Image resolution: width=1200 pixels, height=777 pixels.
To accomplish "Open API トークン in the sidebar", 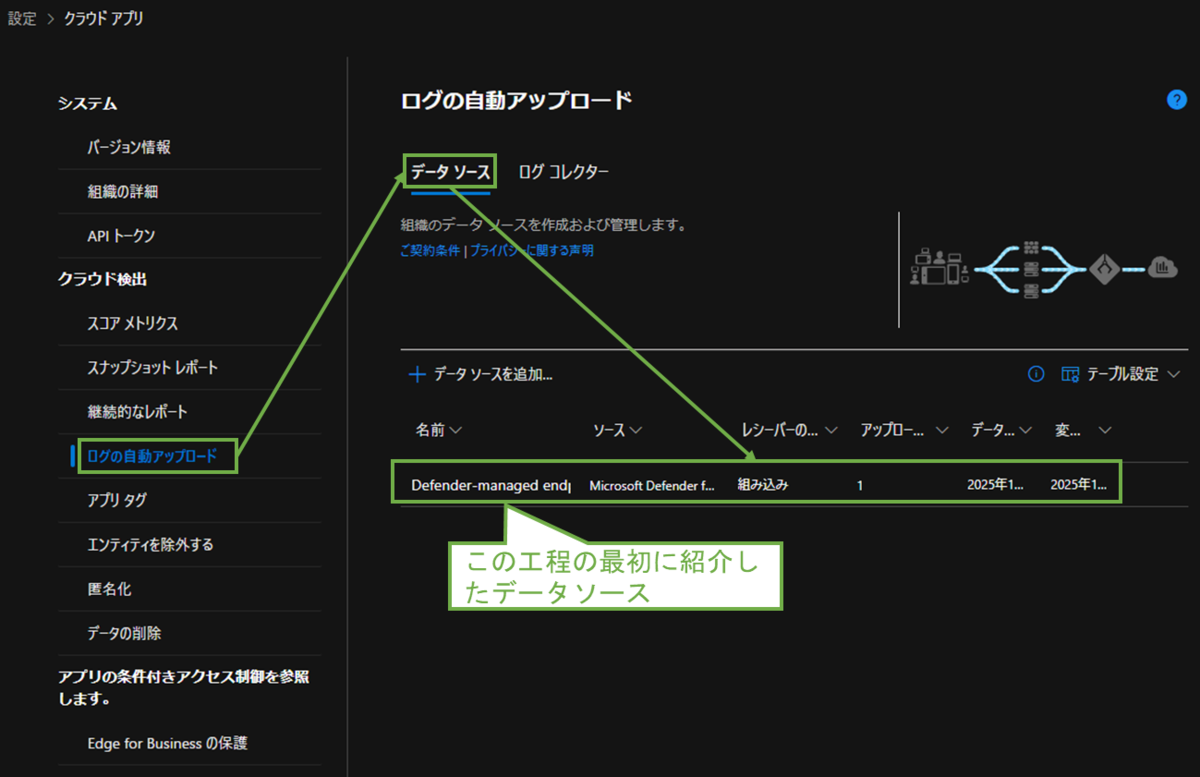I will tap(121, 236).
